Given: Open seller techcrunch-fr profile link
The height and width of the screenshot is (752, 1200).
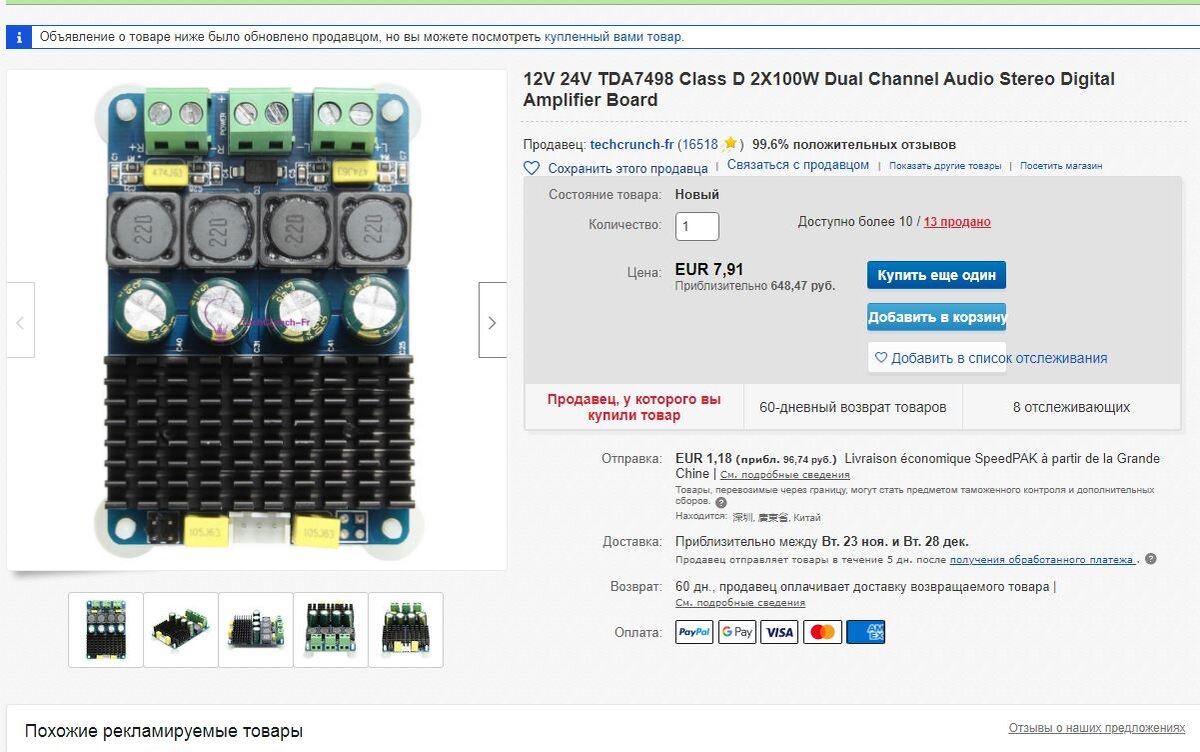Looking at the screenshot, I should [632, 144].
